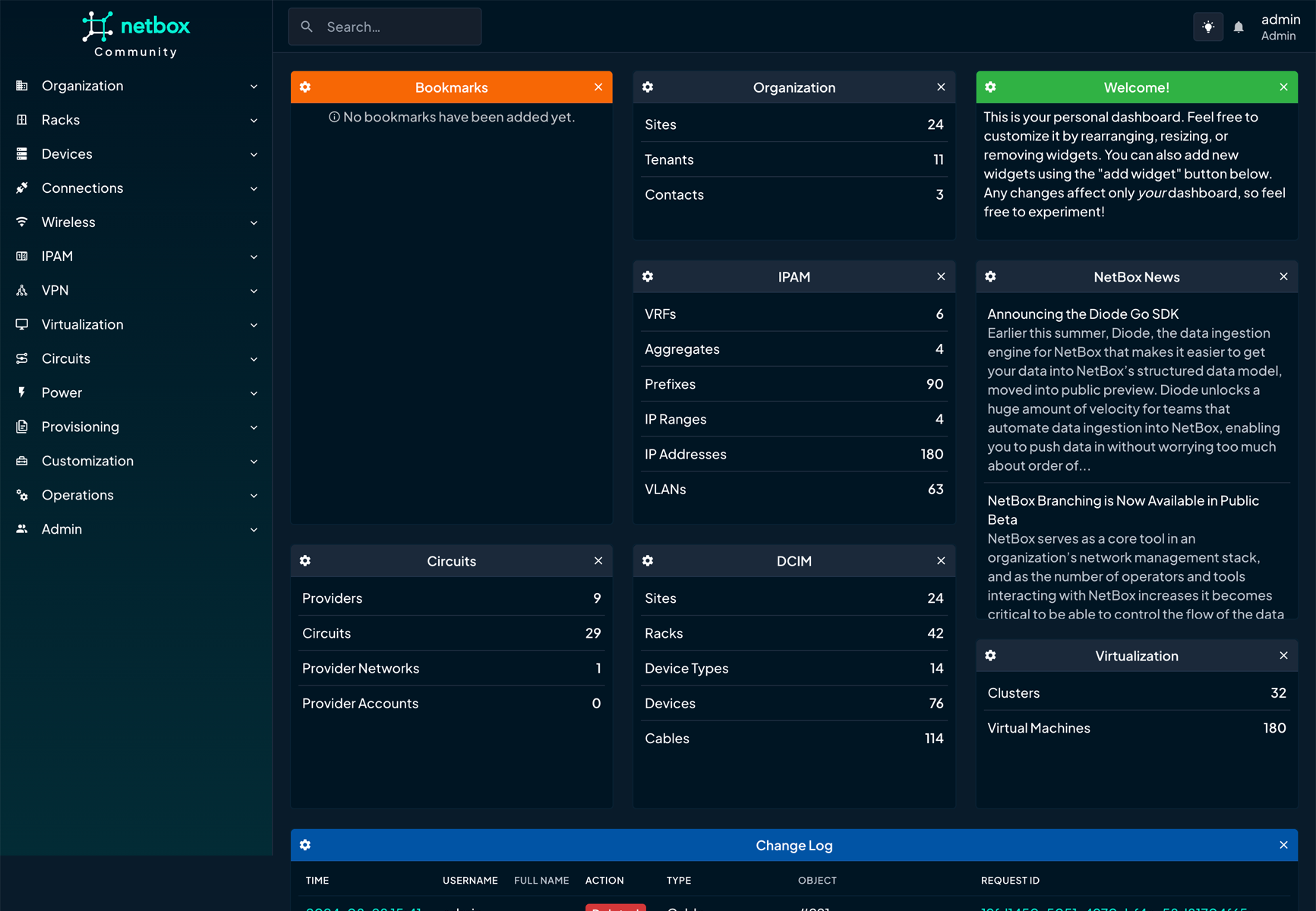Open DCIM widget gear settings
1316x911 pixels.
[x=648, y=560]
